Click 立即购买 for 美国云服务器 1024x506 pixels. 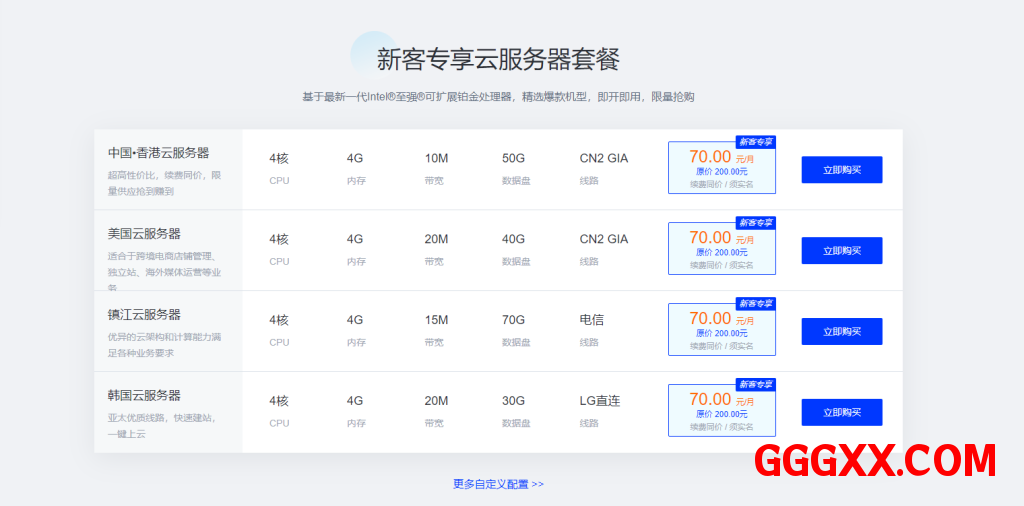pos(841,251)
